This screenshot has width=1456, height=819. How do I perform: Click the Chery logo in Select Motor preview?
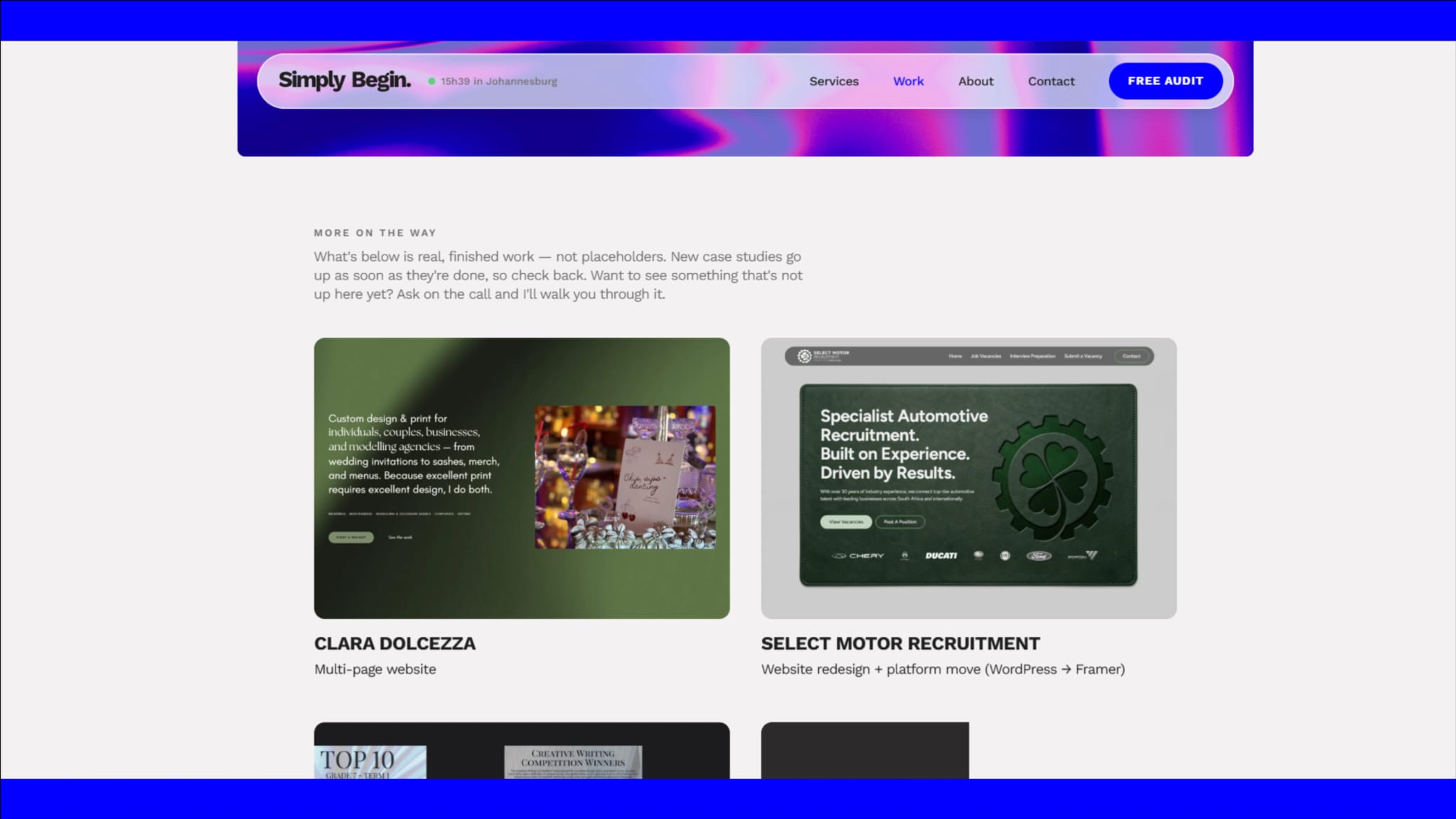point(857,555)
